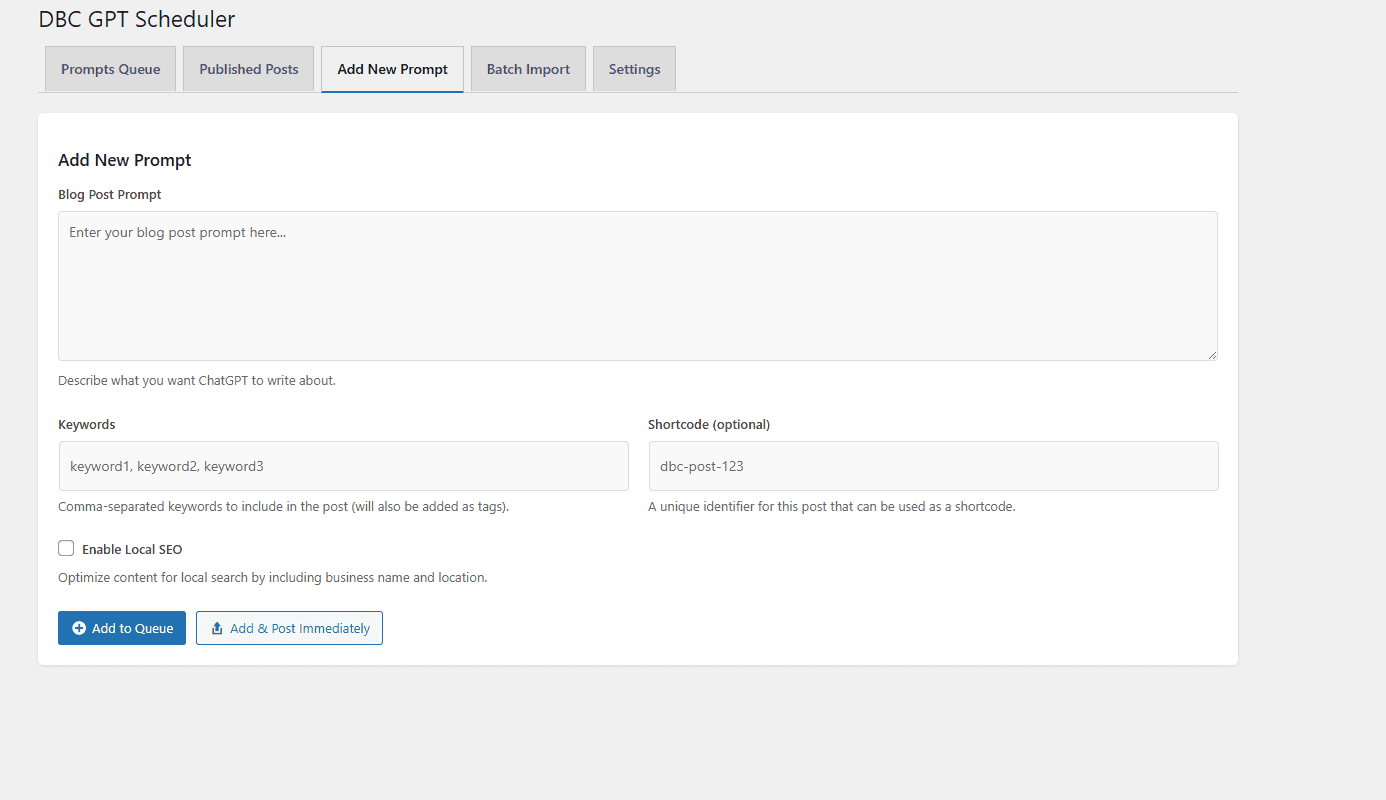Switch to the Published Posts tab
Image resolution: width=1386 pixels, height=800 pixels.
pyautogui.click(x=248, y=69)
